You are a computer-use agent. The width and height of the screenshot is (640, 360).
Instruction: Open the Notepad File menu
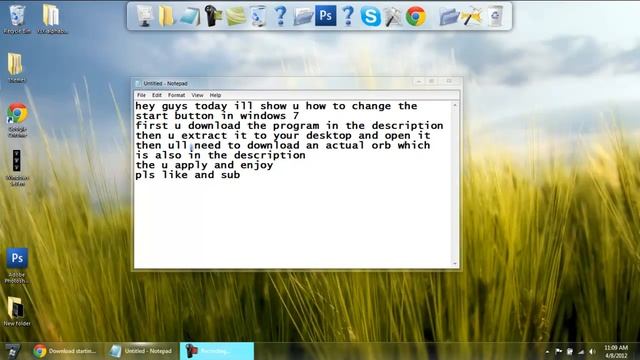click(x=141, y=95)
